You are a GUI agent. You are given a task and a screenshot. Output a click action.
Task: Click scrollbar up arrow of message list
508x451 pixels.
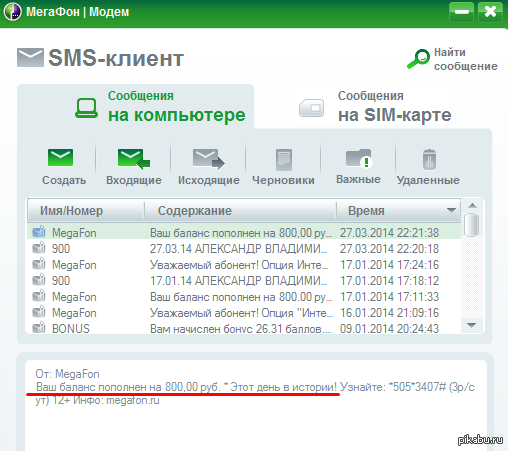472,206
